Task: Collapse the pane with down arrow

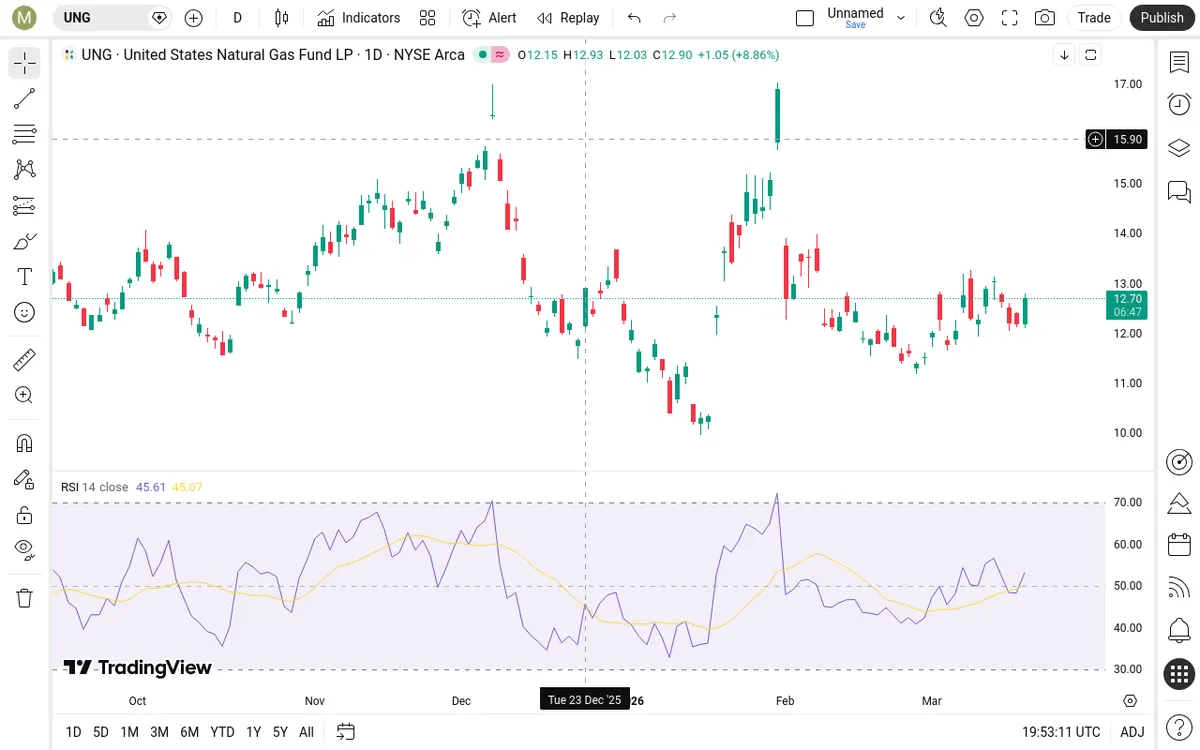Action: pos(1064,55)
